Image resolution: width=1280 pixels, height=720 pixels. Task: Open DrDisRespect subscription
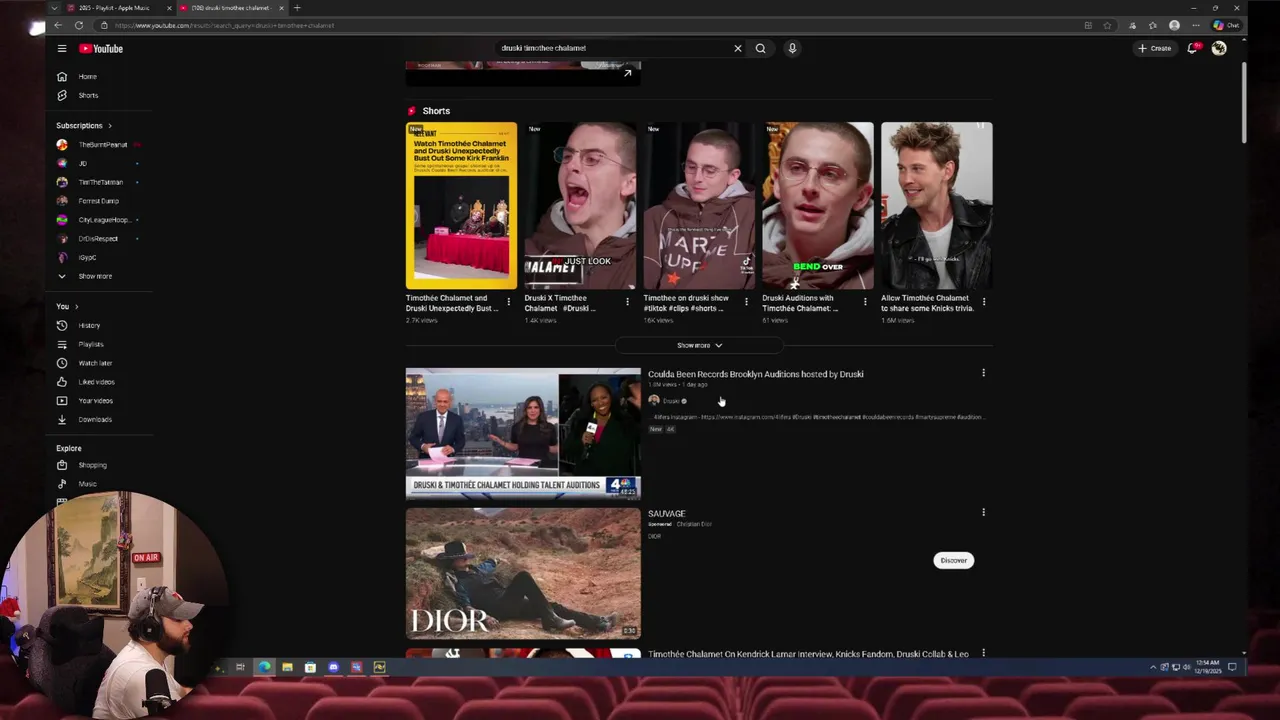[100, 239]
